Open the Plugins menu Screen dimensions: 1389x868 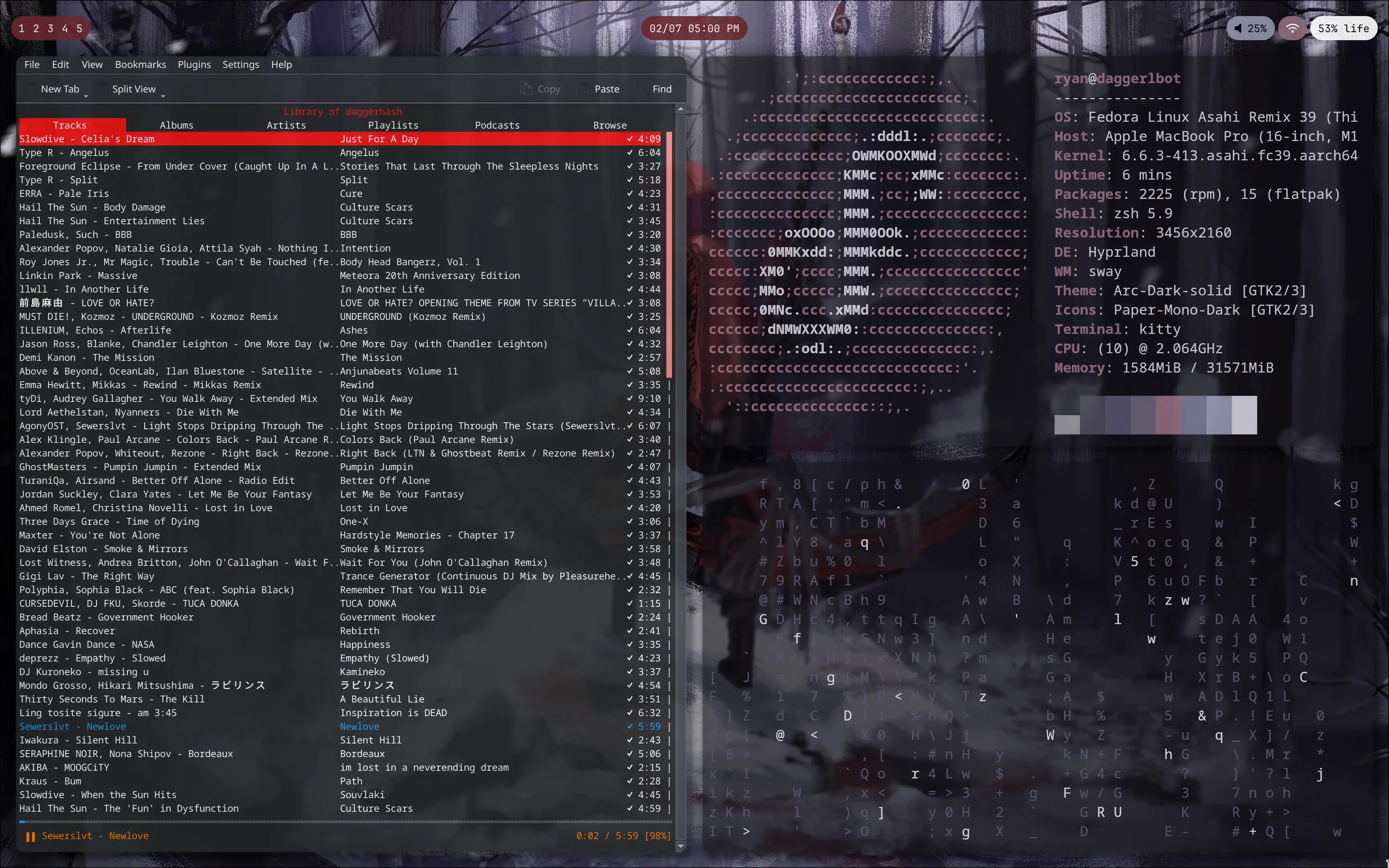pos(194,64)
